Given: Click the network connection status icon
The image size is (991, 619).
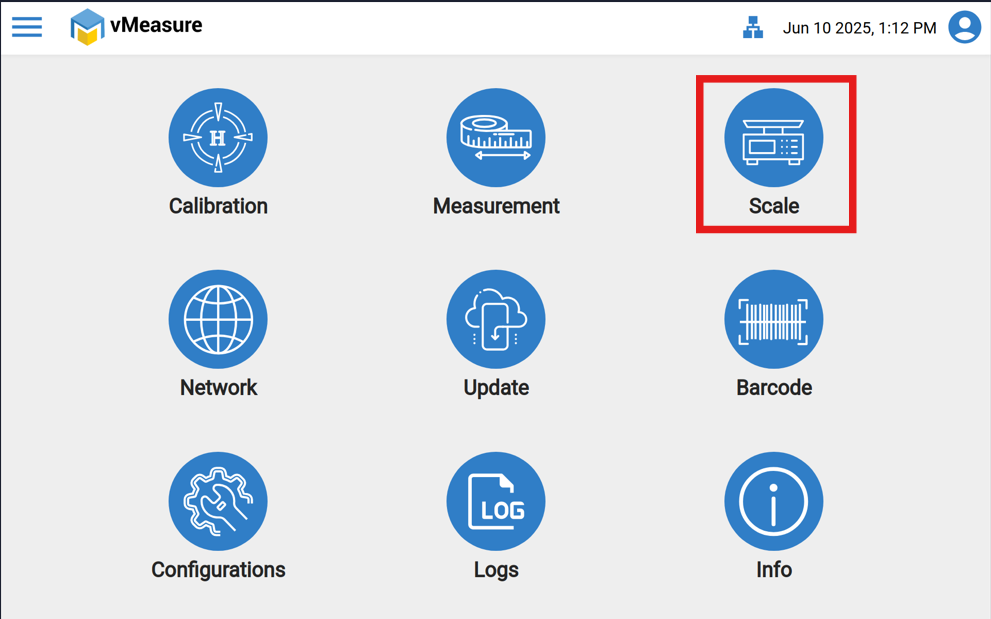Looking at the screenshot, I should tap(753, 28).
